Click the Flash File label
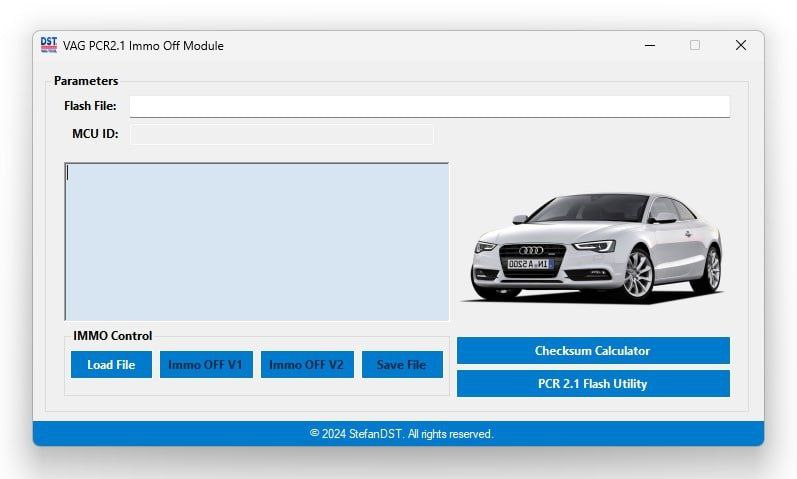Image resolution: width=797 pixels, height=479 pixels. point(90,106)
